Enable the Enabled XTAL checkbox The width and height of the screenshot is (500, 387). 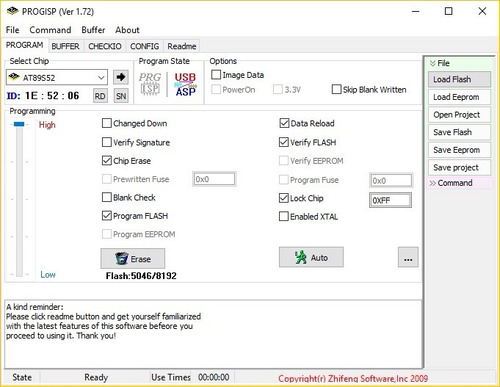(284, 216)
